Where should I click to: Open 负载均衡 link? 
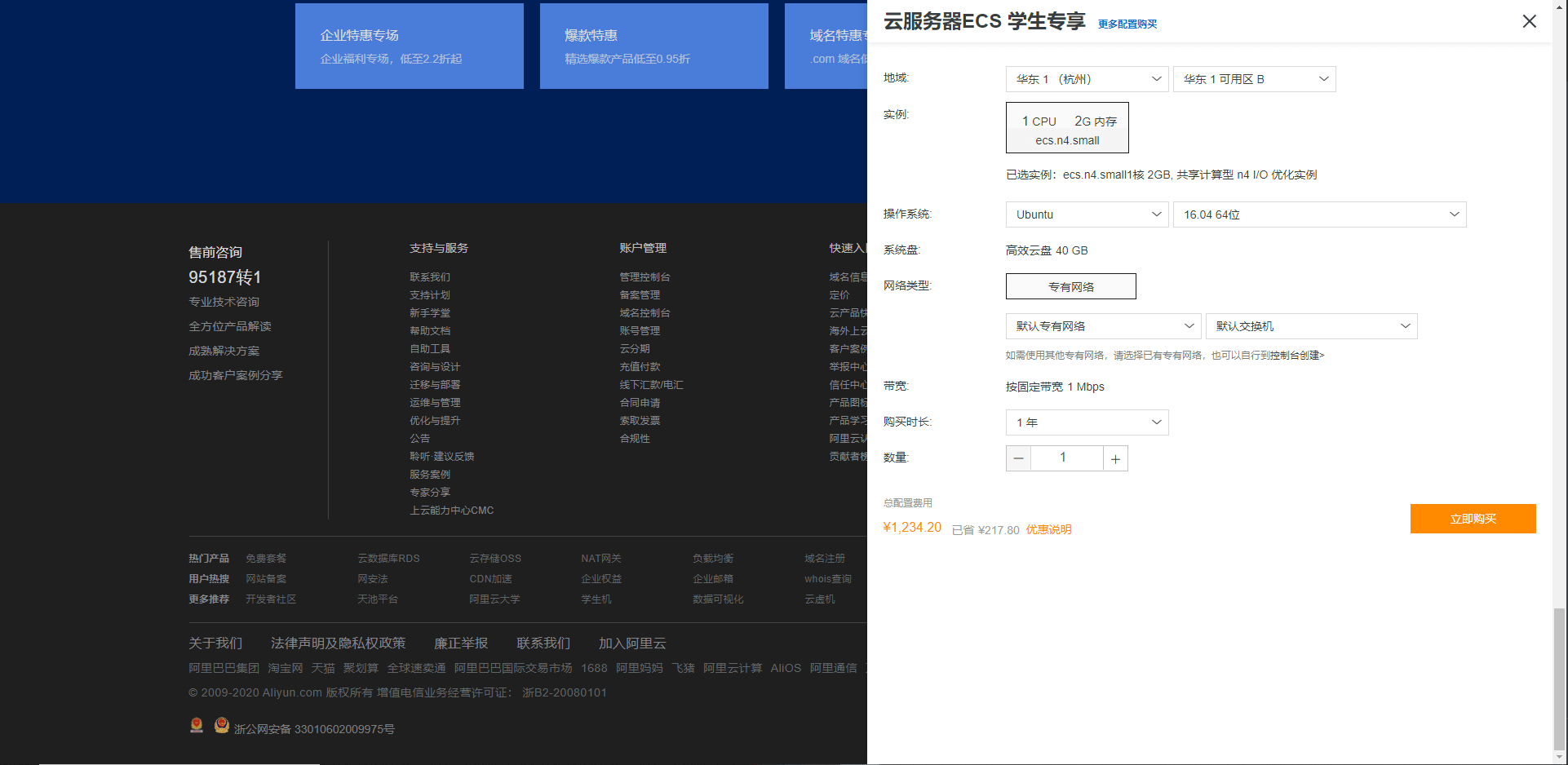coord(713,559)
